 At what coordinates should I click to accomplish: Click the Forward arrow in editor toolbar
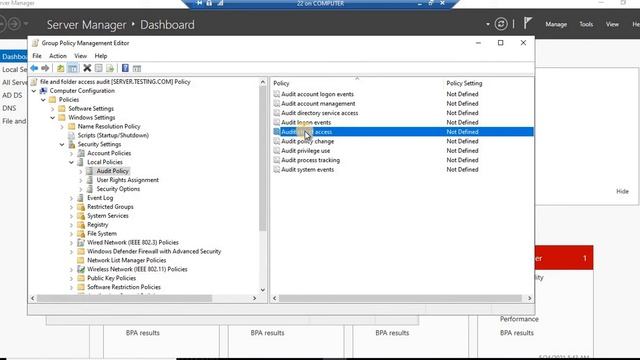(x=45, y=68)
